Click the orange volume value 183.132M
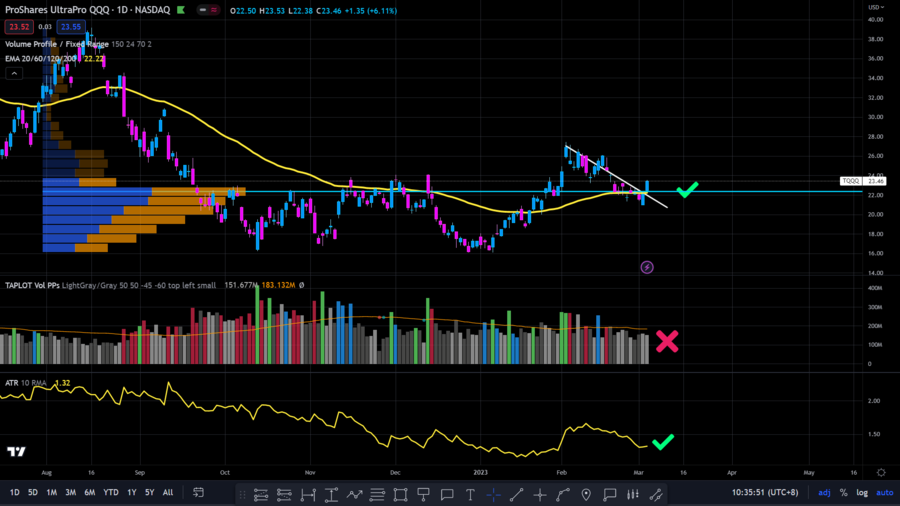Screen dimensions: 900x506 (x=278, y=285)
